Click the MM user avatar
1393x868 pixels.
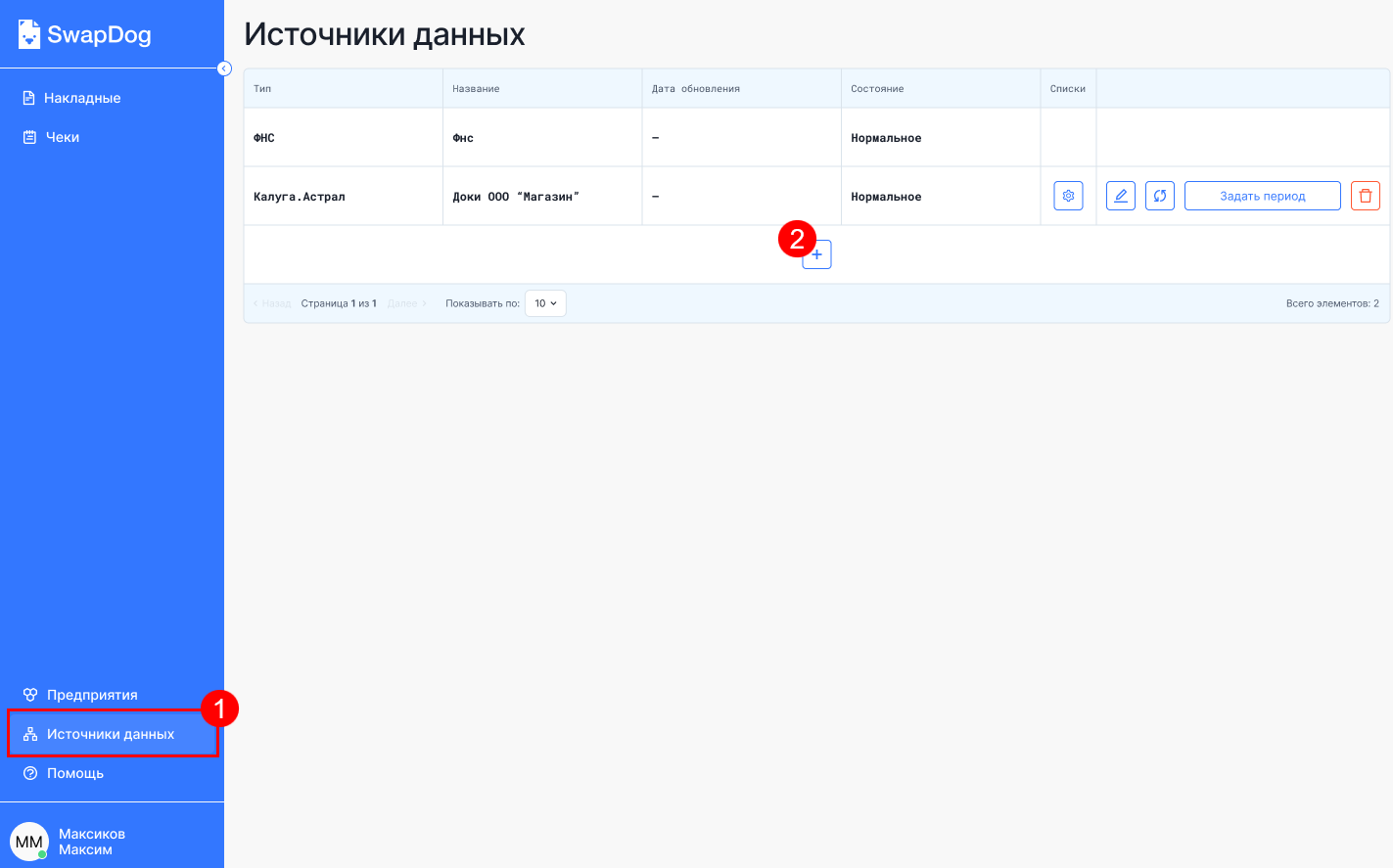28,842
